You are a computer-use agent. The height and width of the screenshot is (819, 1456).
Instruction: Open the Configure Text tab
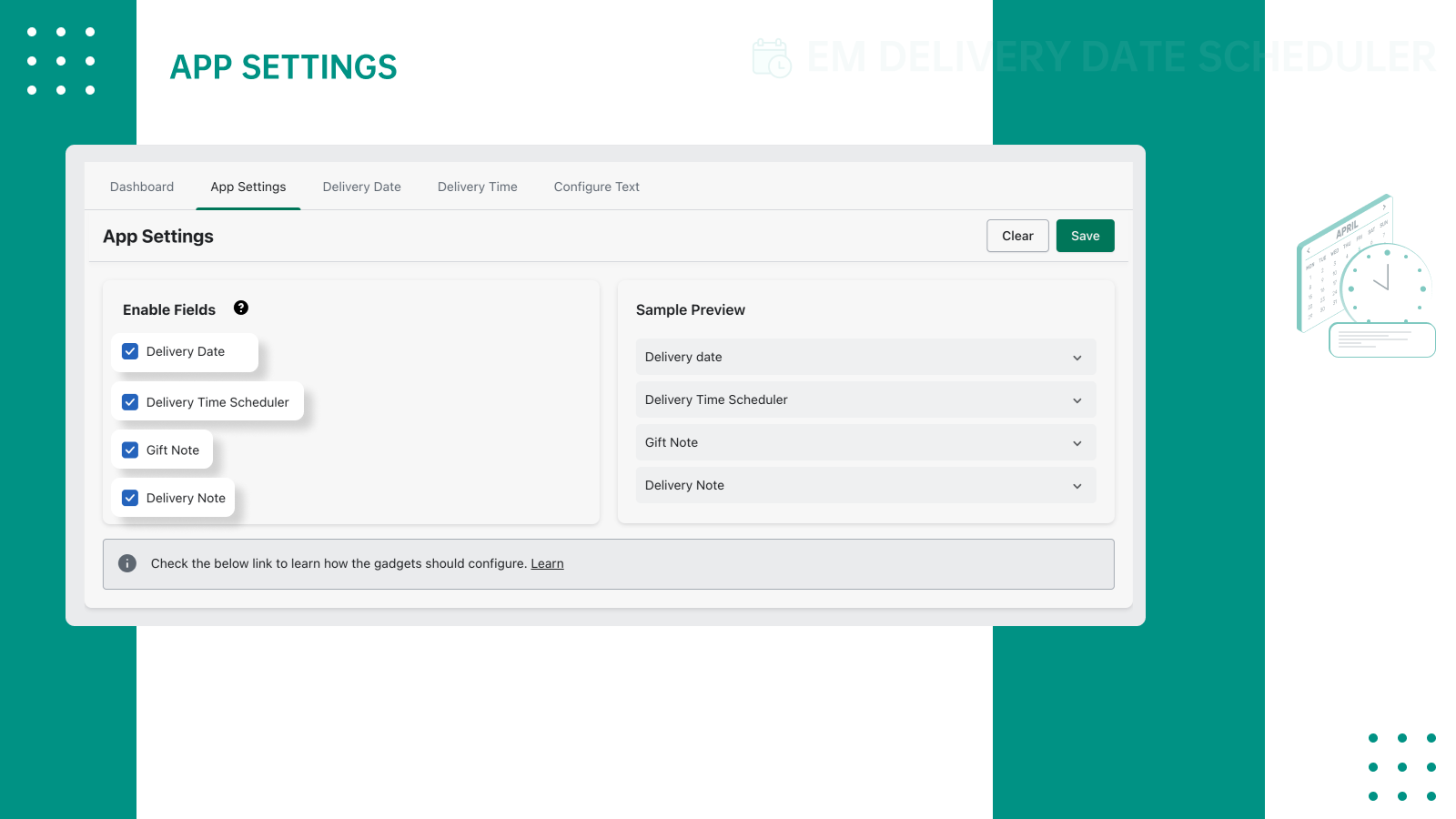click(596, 187)
